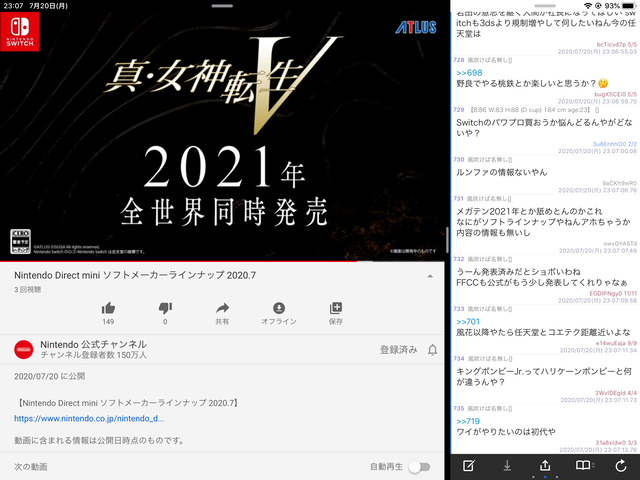
Task: Follow the >>698 reply anchor
Action: (x=469, y=73)
